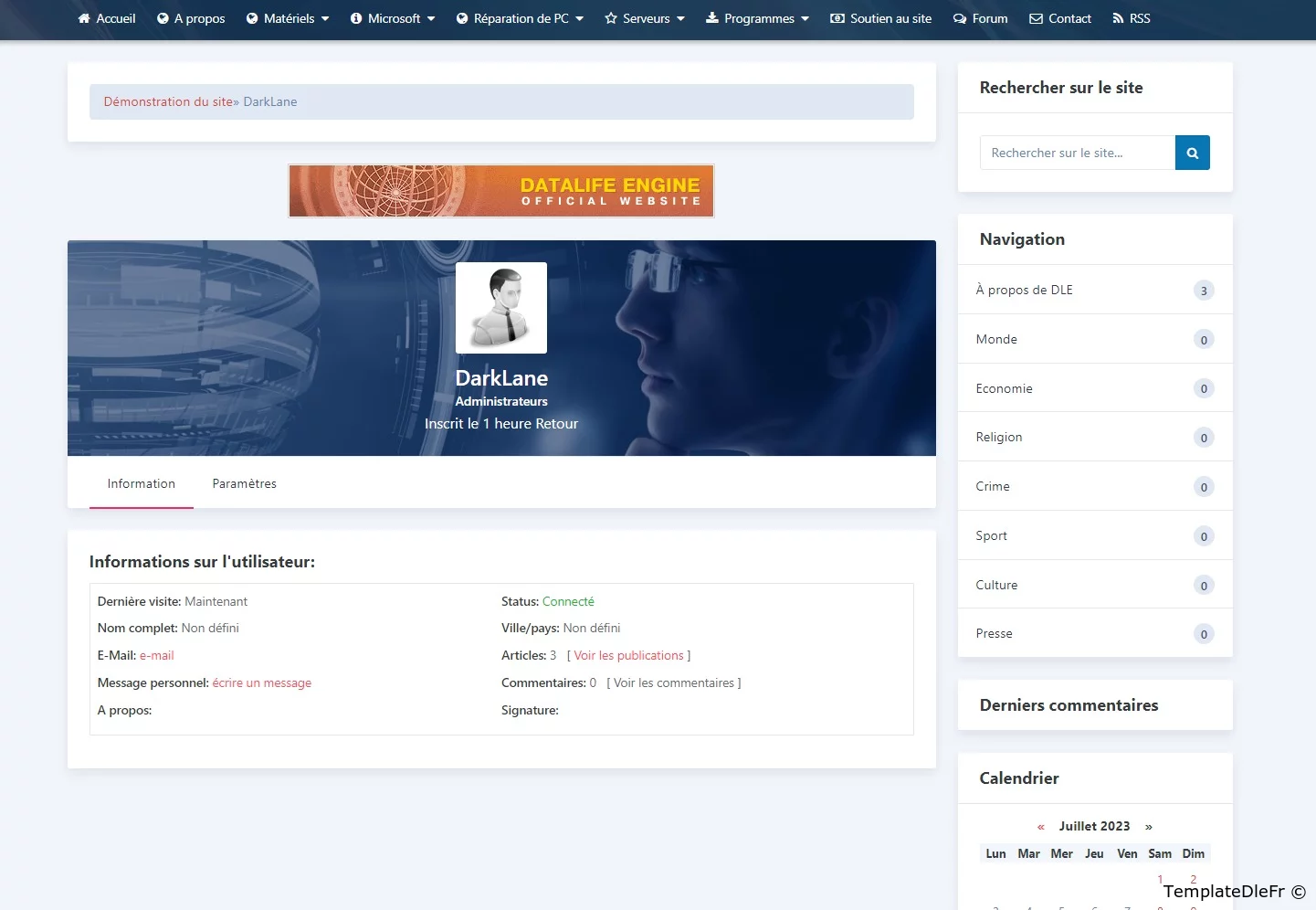Click the home icon beside Accueil
This screenshot has height=910, width=1316.
[84, 18]
